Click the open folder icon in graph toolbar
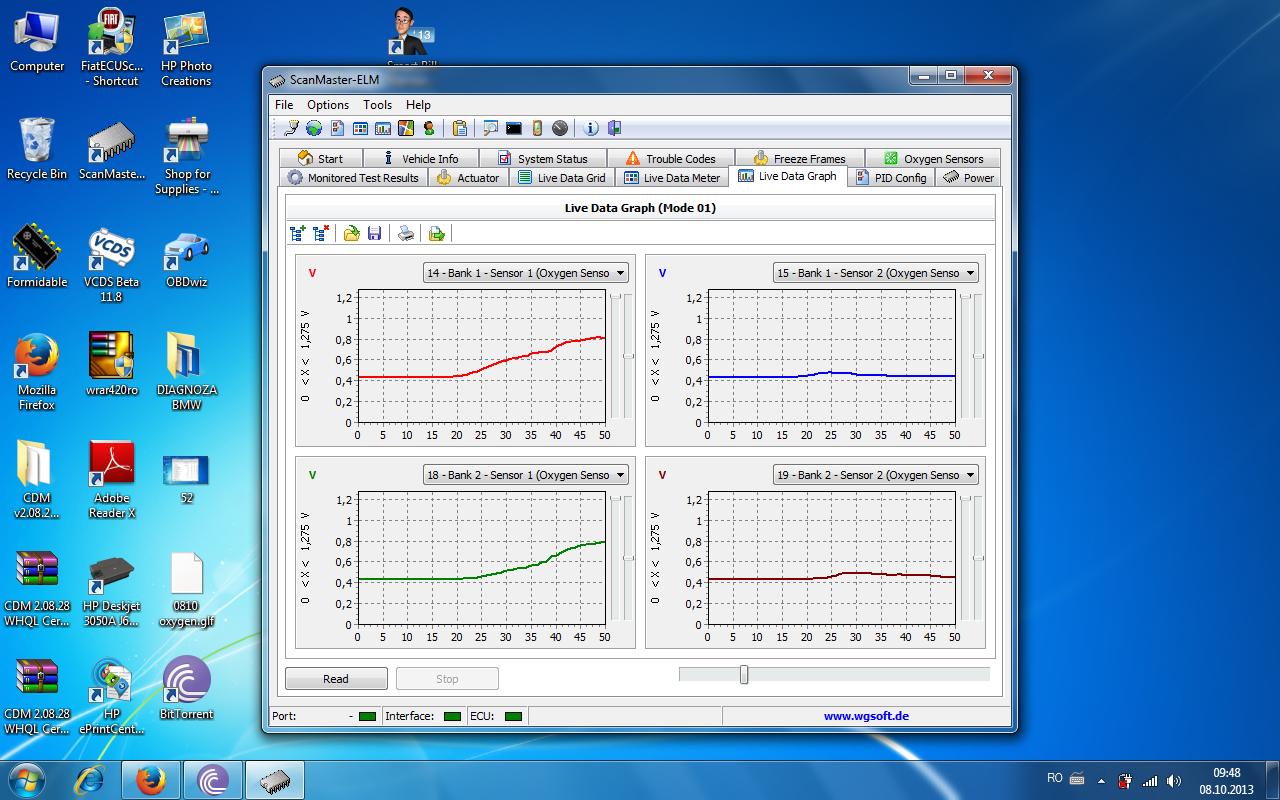This screenshot has height=800, width=1280. 352,233
